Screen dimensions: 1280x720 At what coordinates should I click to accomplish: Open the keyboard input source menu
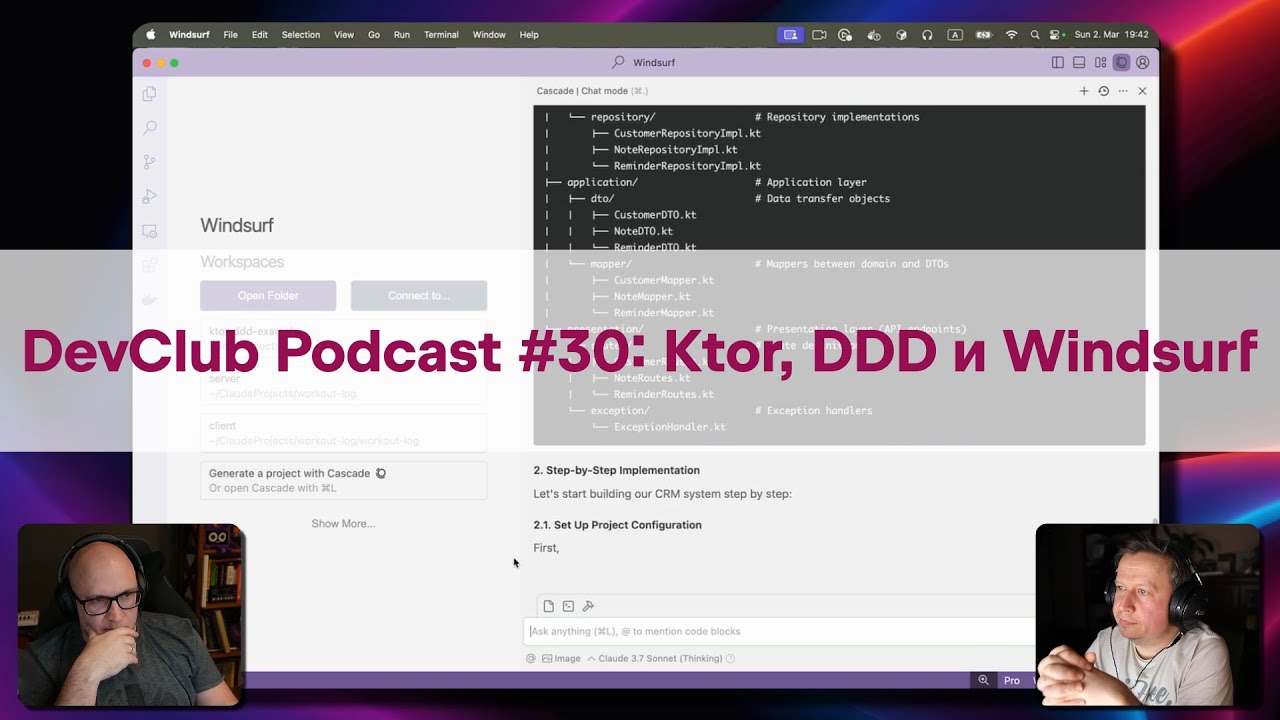click(x=955, y=34)
